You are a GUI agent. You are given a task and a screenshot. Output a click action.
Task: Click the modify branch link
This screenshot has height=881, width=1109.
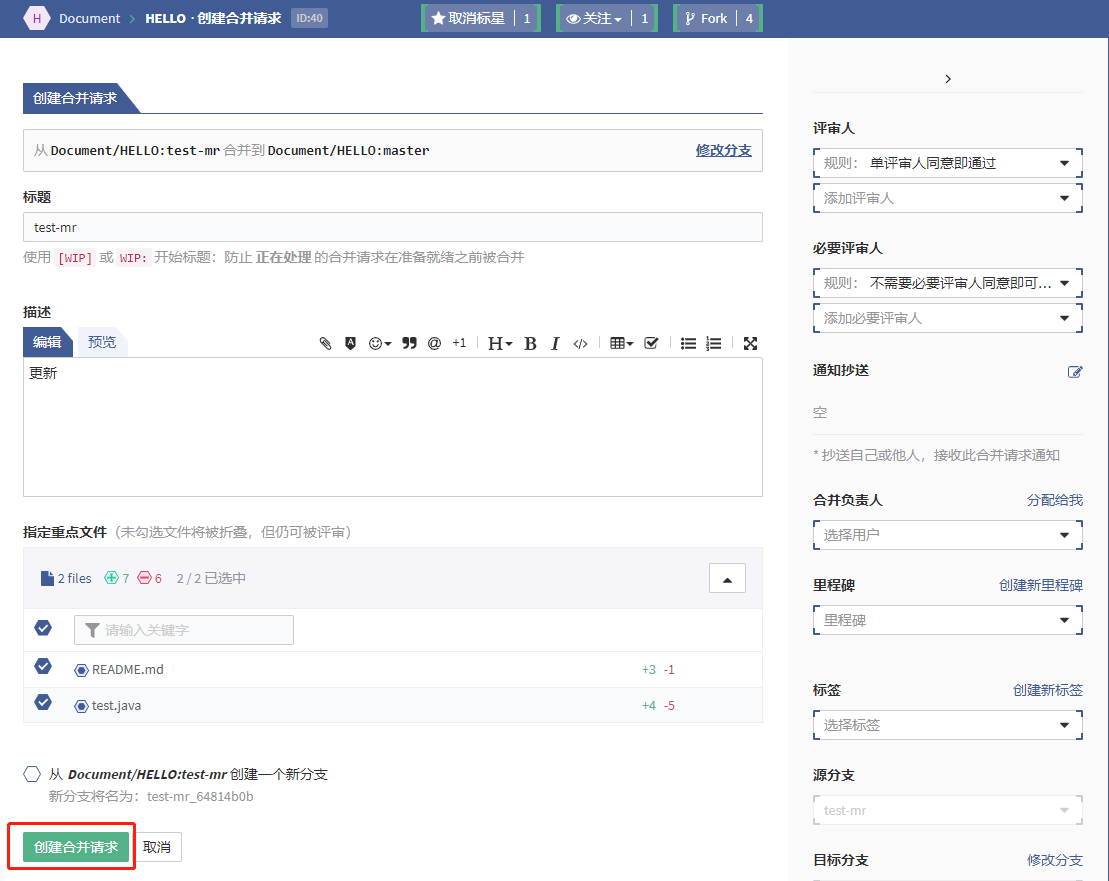(x=723, y=150)
